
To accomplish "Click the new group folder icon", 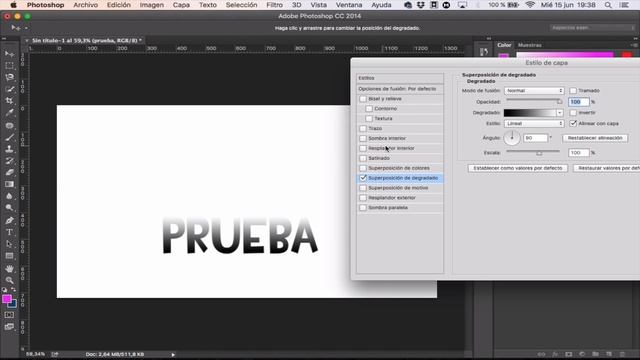I will [596, 354].
